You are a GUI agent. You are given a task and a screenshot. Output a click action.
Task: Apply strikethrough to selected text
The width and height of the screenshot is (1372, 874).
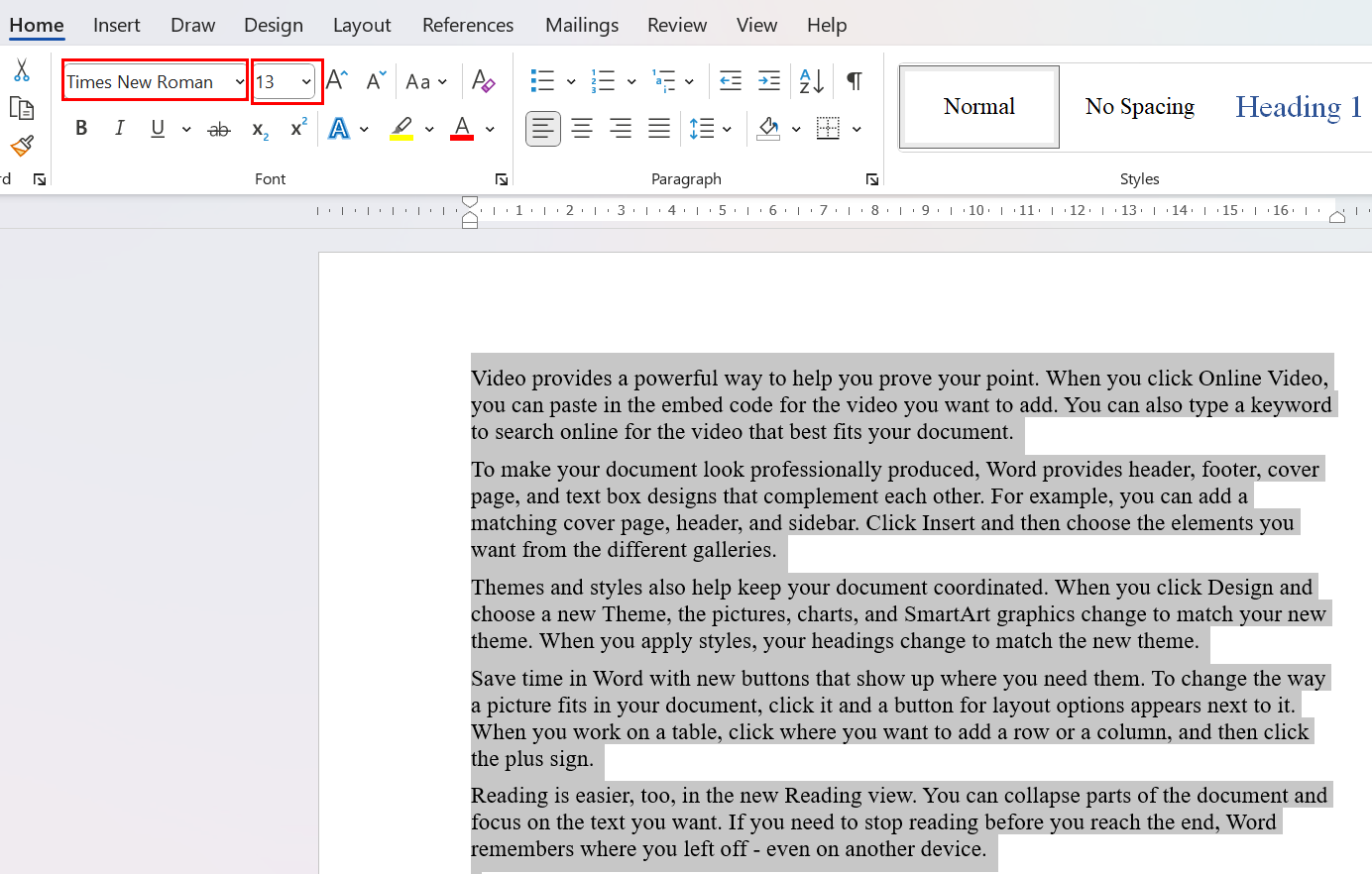coord(219,129)
